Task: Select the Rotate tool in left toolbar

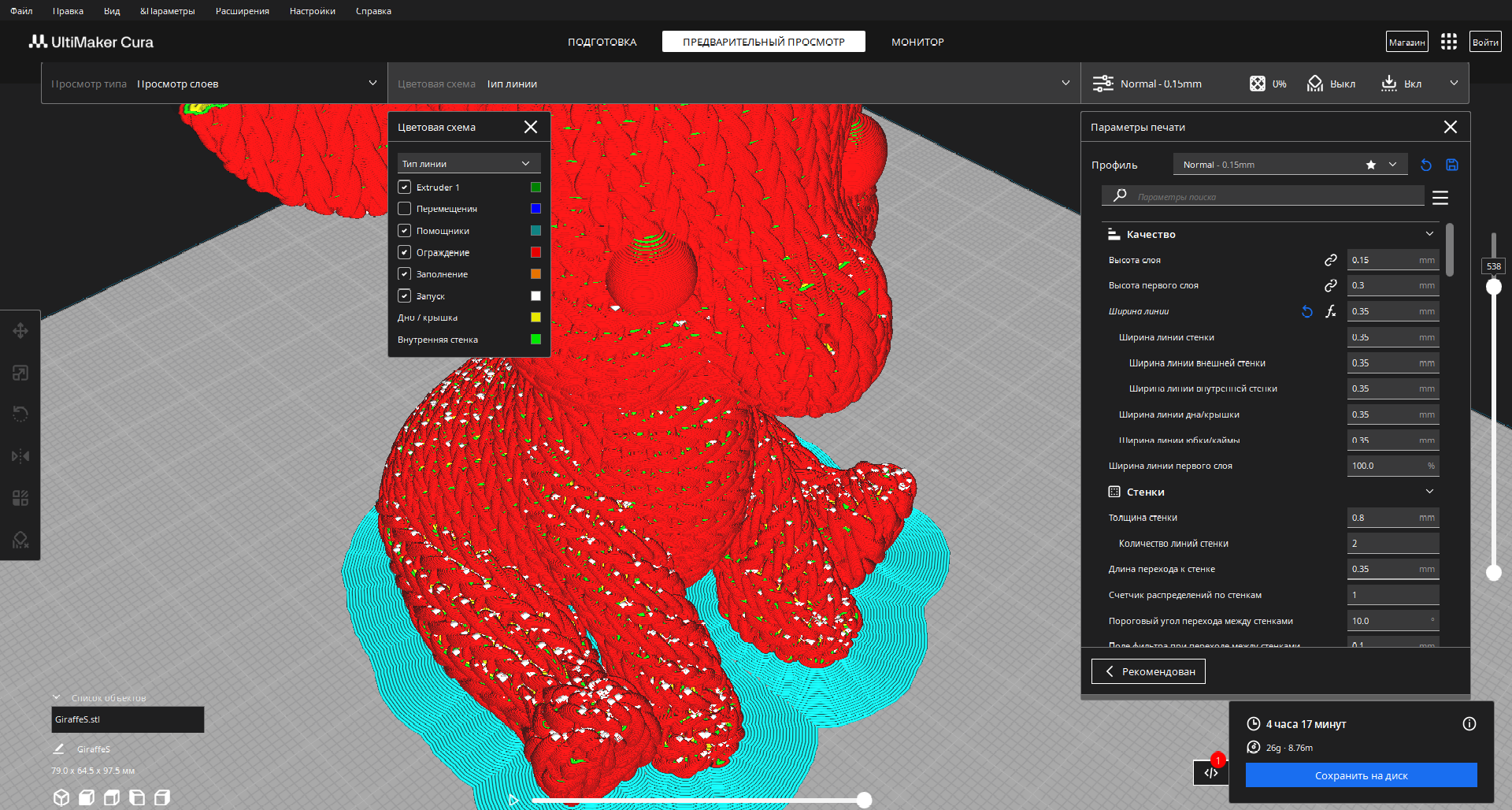Action: point(20,414)
